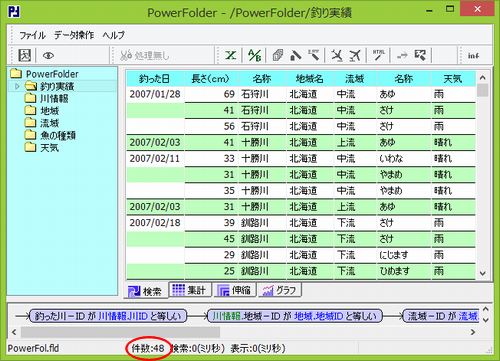
Task: Click the condition pane scroll up arrow
Action: click(486, 309)
